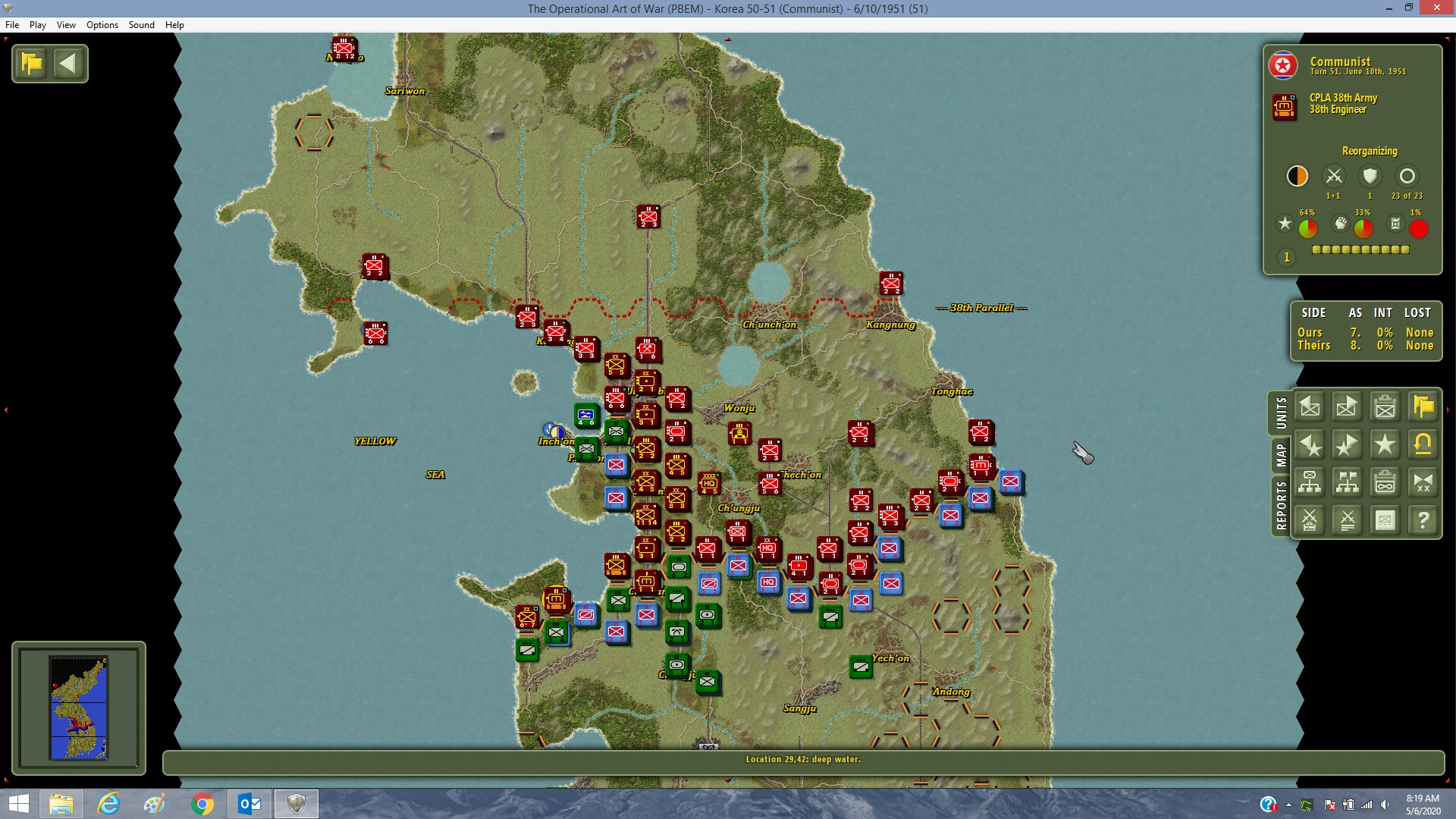This screenshot has height=819, width=1456.
Task: Click clipboard icon with infinity symbol
Action: click(1385, 482)
